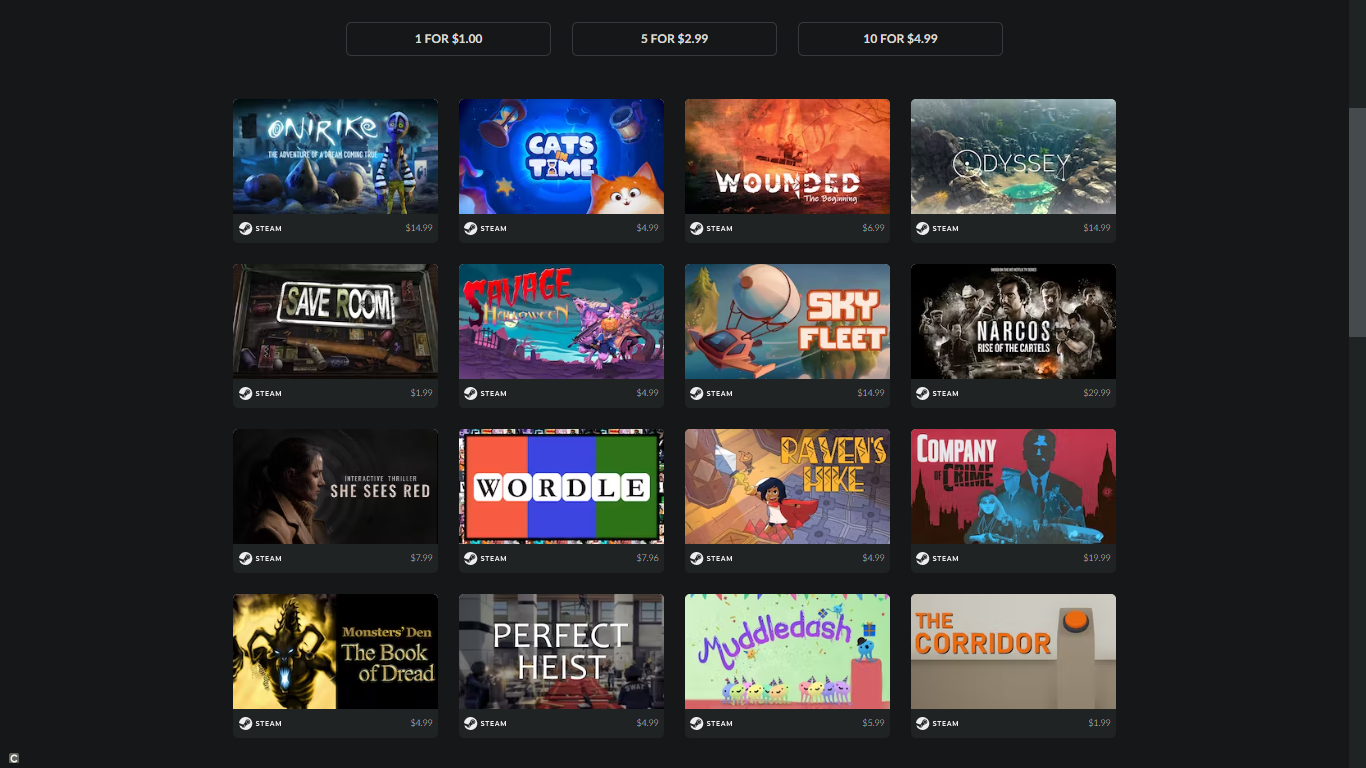The height and width of the screenshot is (768, 1366).
Task: Click the Steam icon under Perfect Heist
Action: [471, 723]
